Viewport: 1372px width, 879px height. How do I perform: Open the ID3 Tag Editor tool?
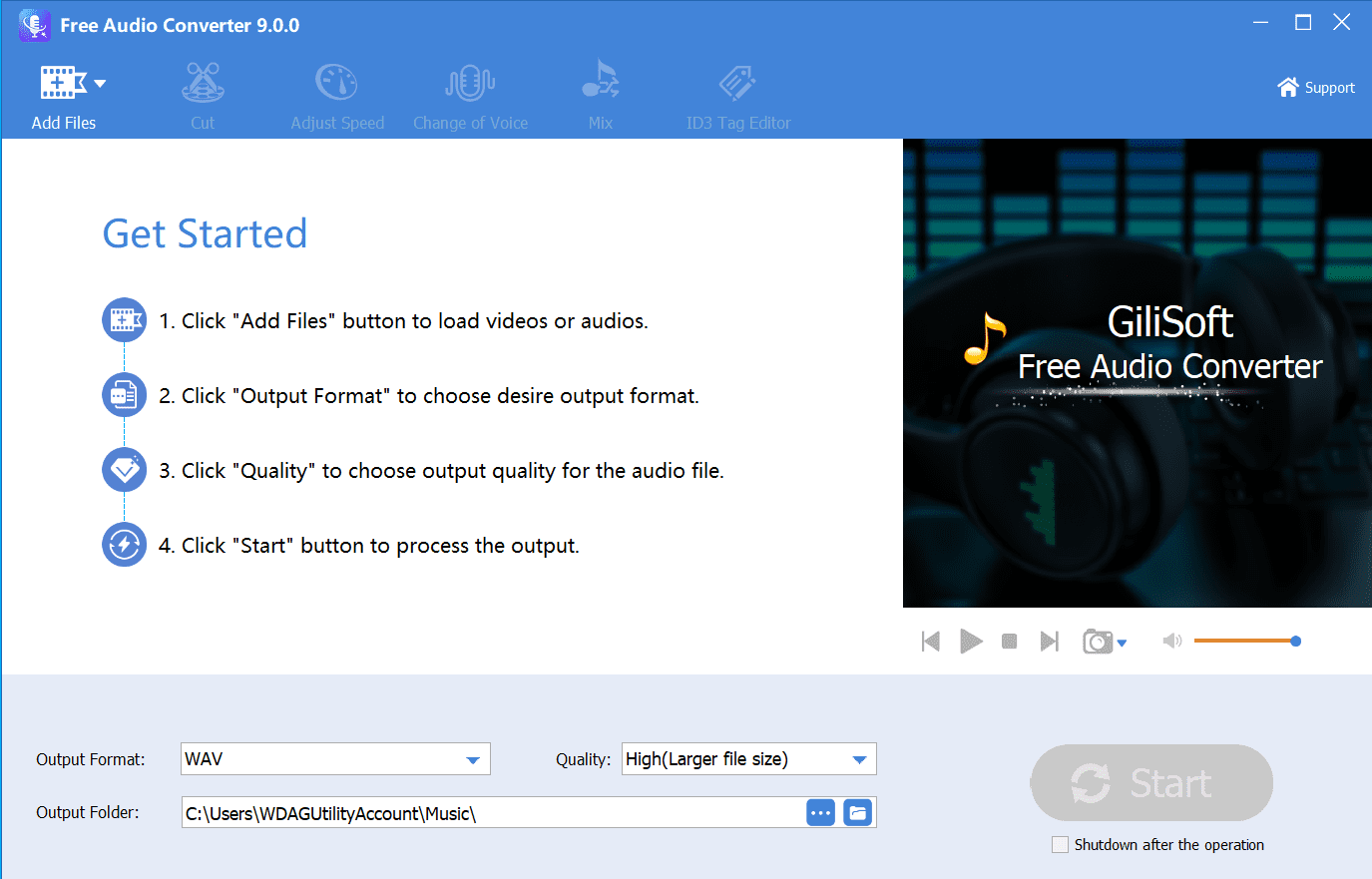point(738,97)
